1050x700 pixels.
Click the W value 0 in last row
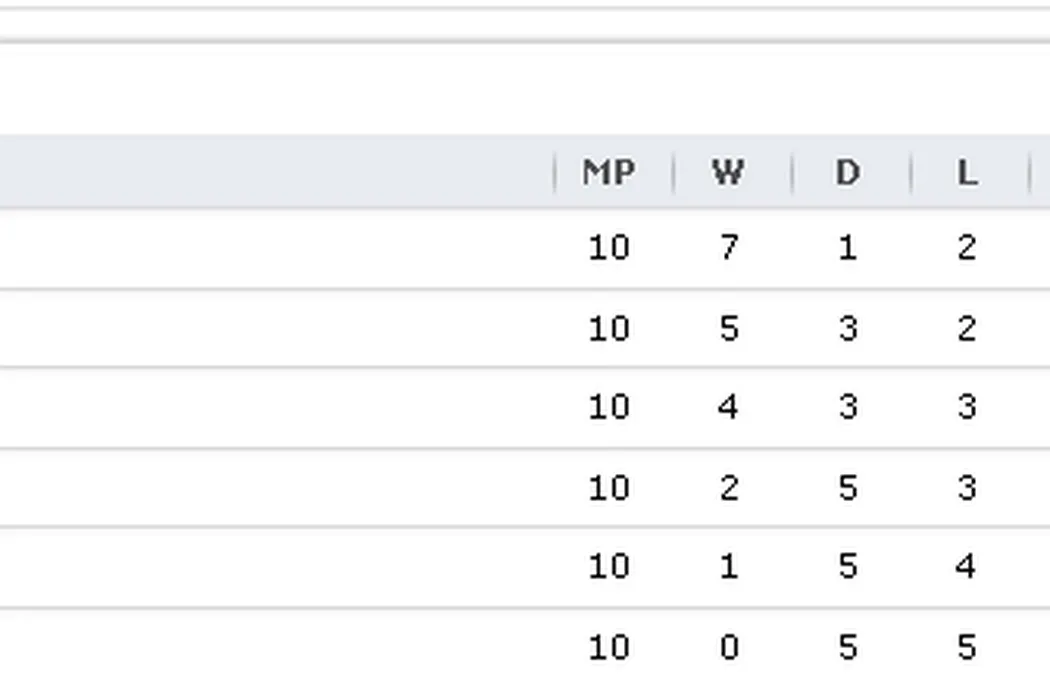[x=728, y=648]
